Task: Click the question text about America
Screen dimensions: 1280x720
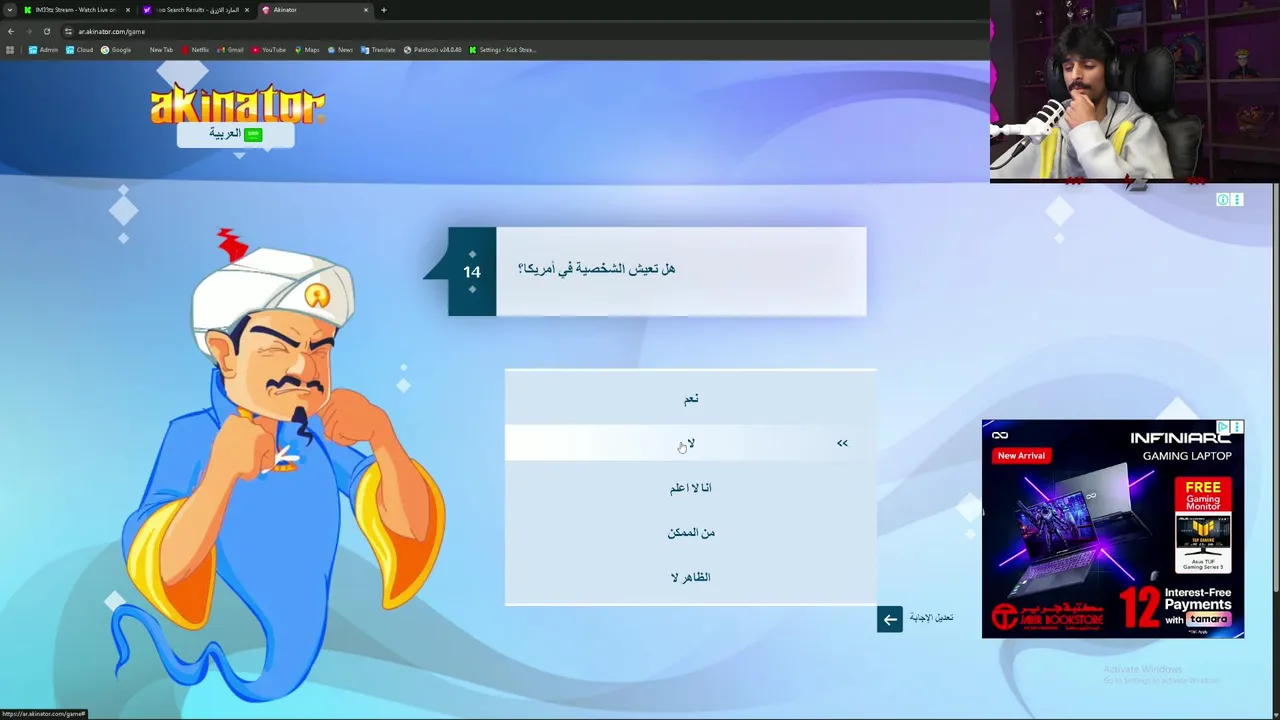Action: pos(597,269)
